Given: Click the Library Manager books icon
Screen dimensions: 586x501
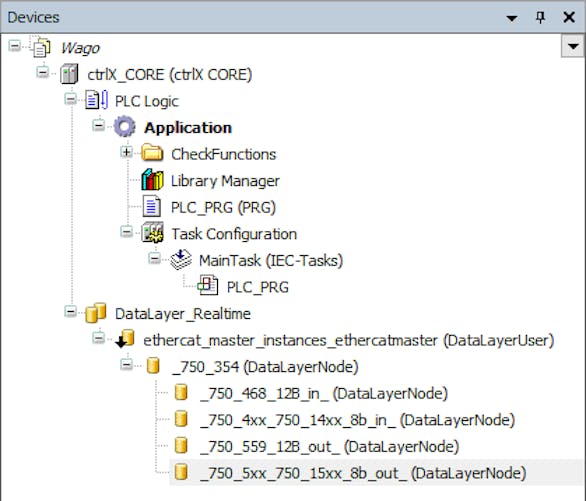Looking at the screenshot, I should click(152, 180).
